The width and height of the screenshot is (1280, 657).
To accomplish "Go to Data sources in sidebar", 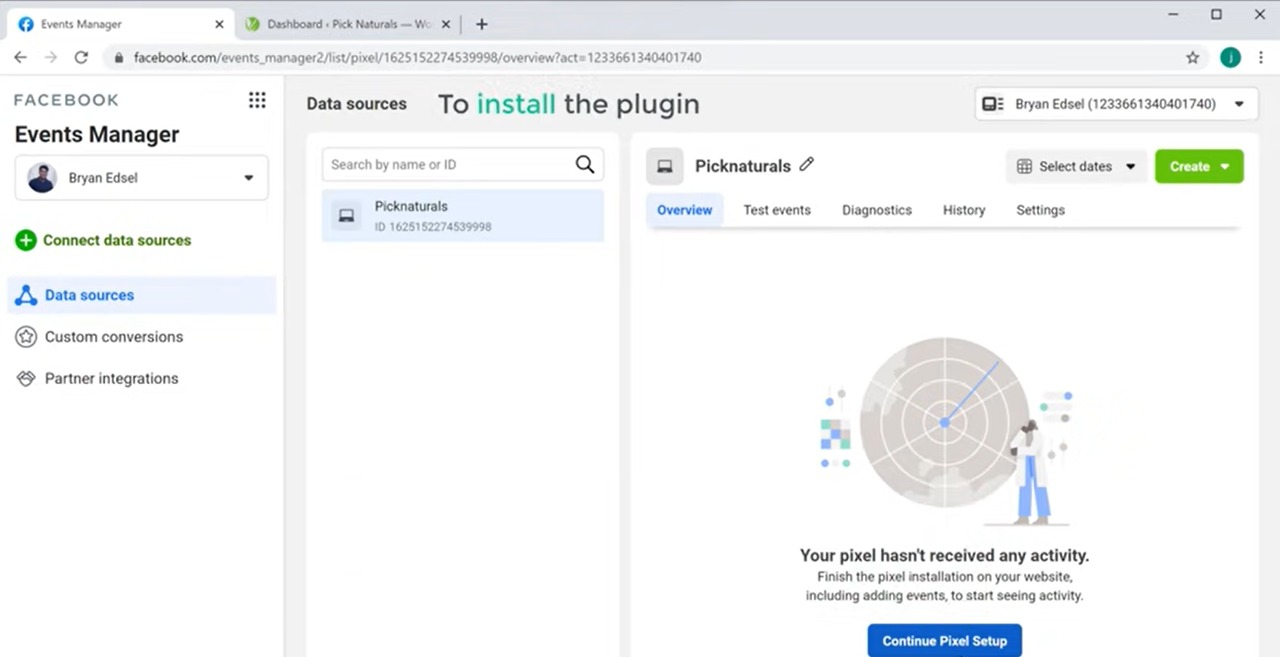I will (x=142, y=295).
